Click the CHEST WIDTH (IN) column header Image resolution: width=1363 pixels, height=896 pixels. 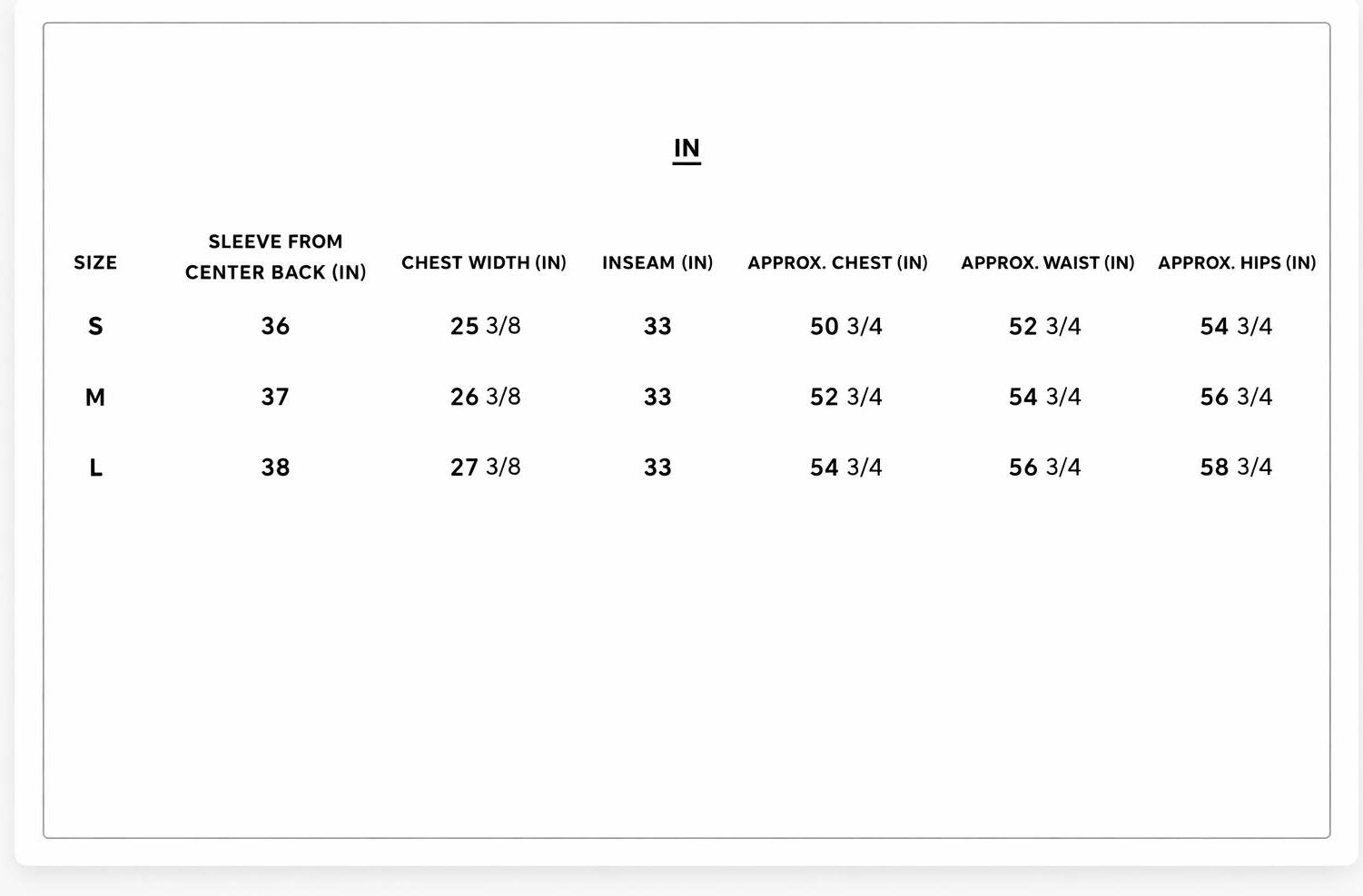pyautogui.click(x=484, y=263)
